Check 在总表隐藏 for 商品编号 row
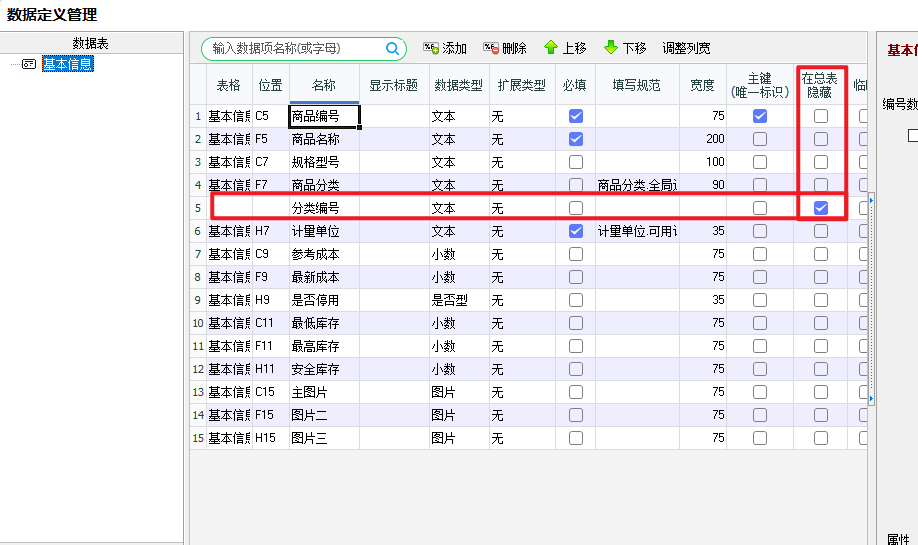This screenshot has height=545, width=918. 821,116
